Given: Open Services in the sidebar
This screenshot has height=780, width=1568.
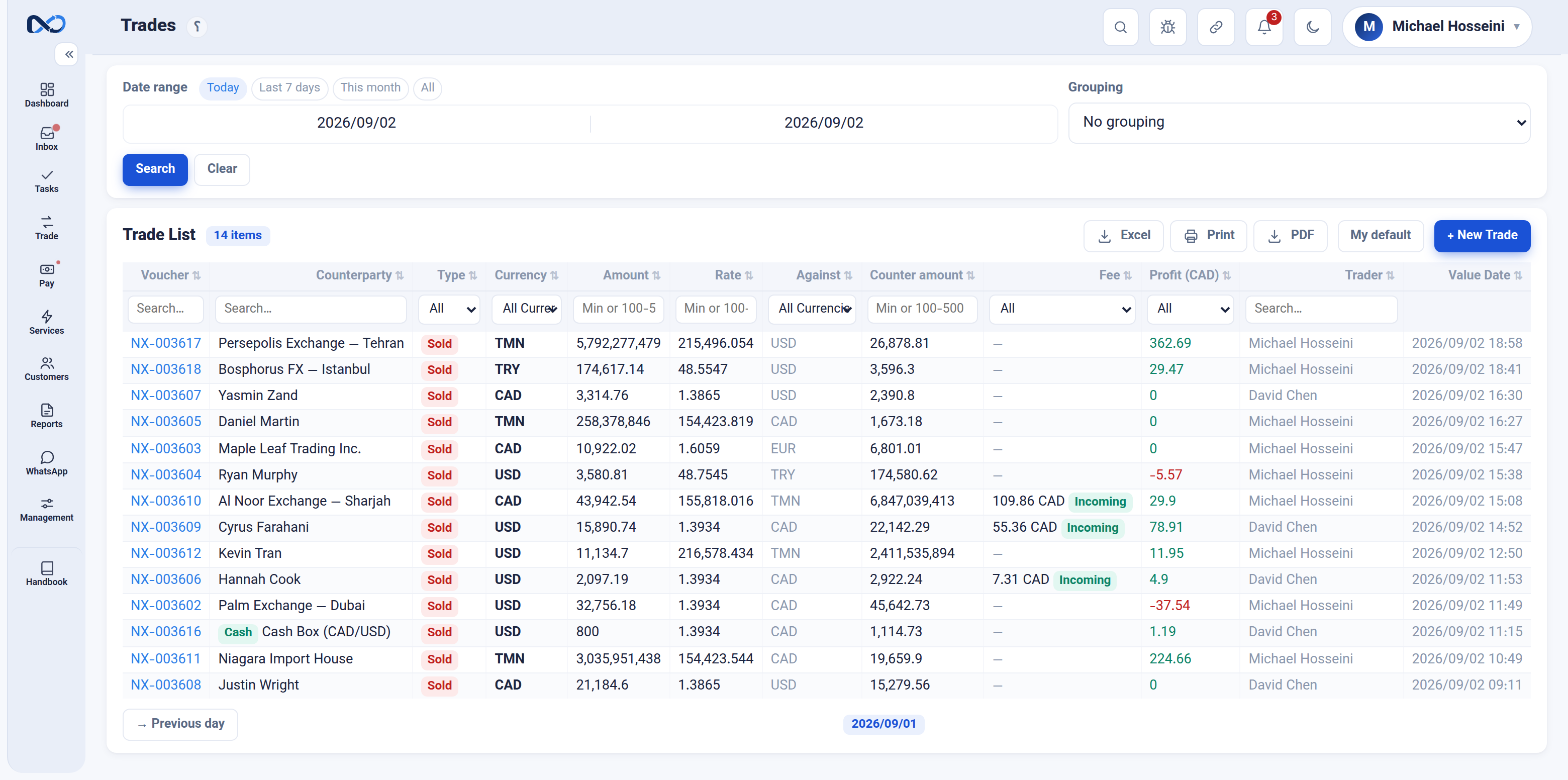Looking at the screenshot, I should click(x=46, y=323).
